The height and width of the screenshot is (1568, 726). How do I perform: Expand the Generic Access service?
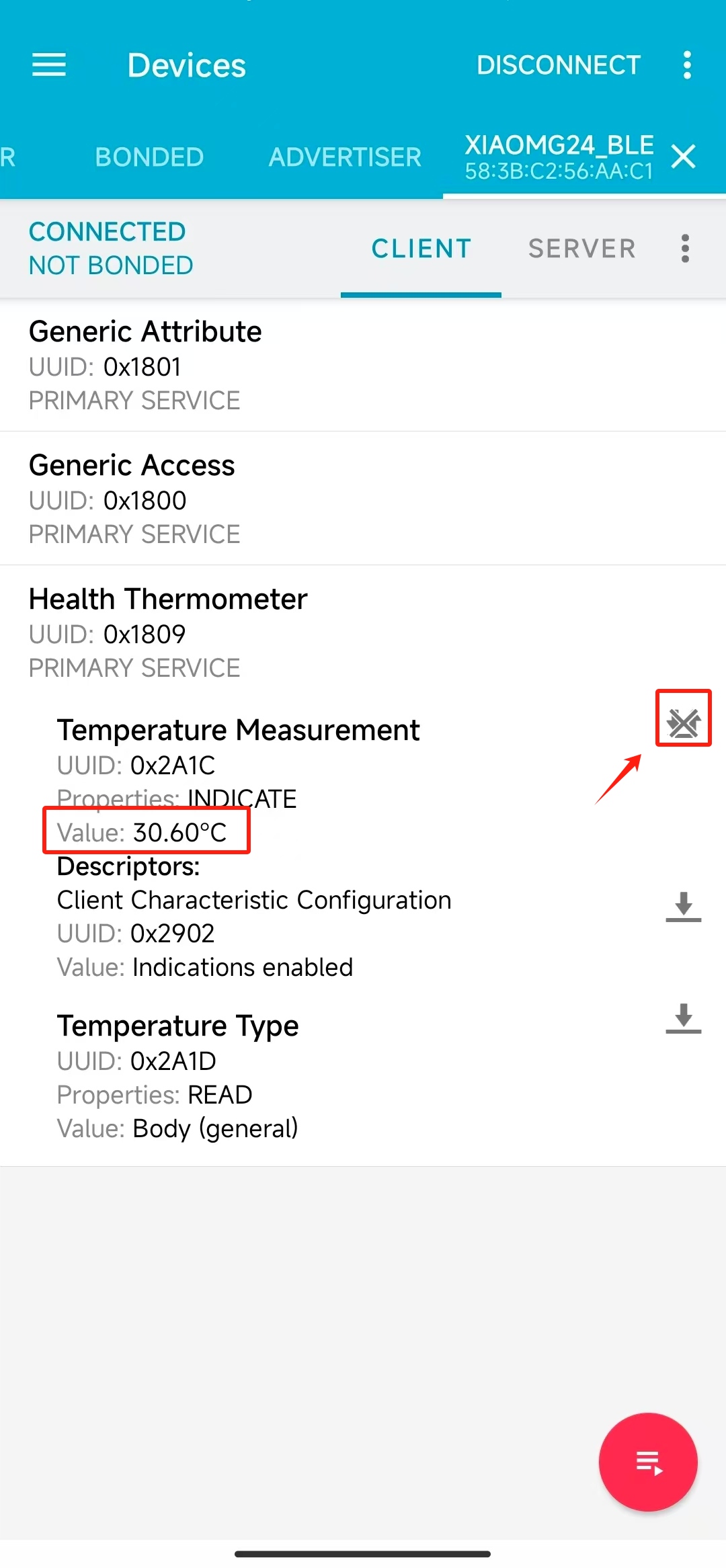point(363,499)
